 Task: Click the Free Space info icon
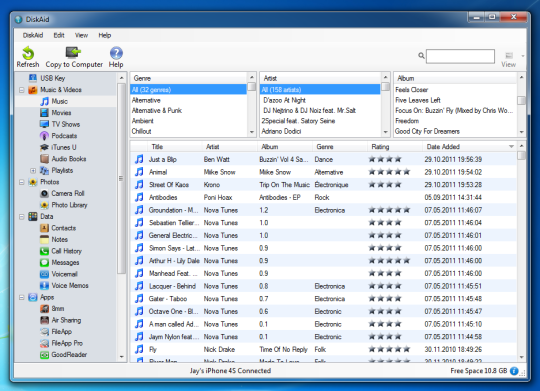coord(514,371)
